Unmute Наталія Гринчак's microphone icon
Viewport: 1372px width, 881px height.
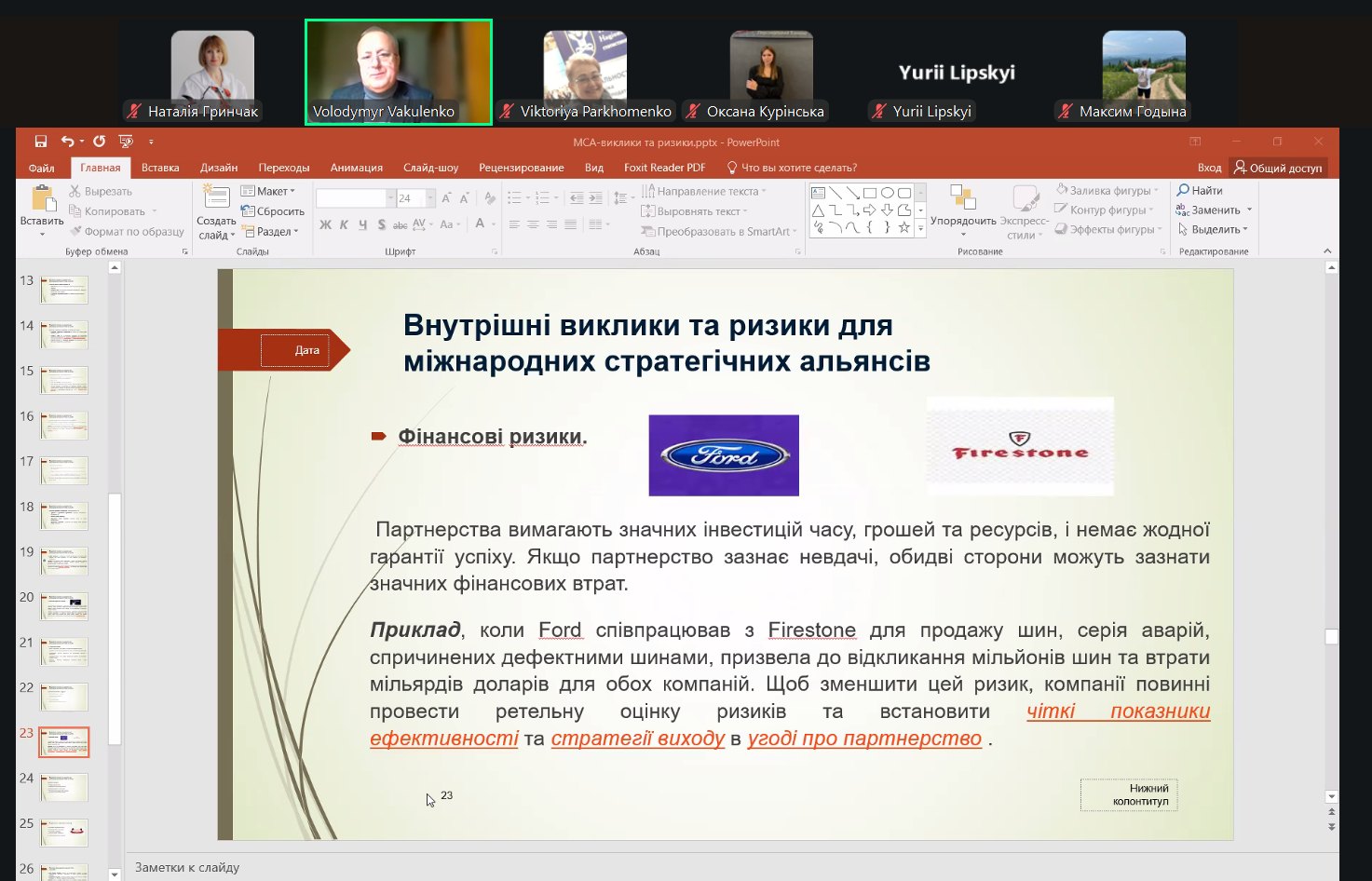[136, 112]
